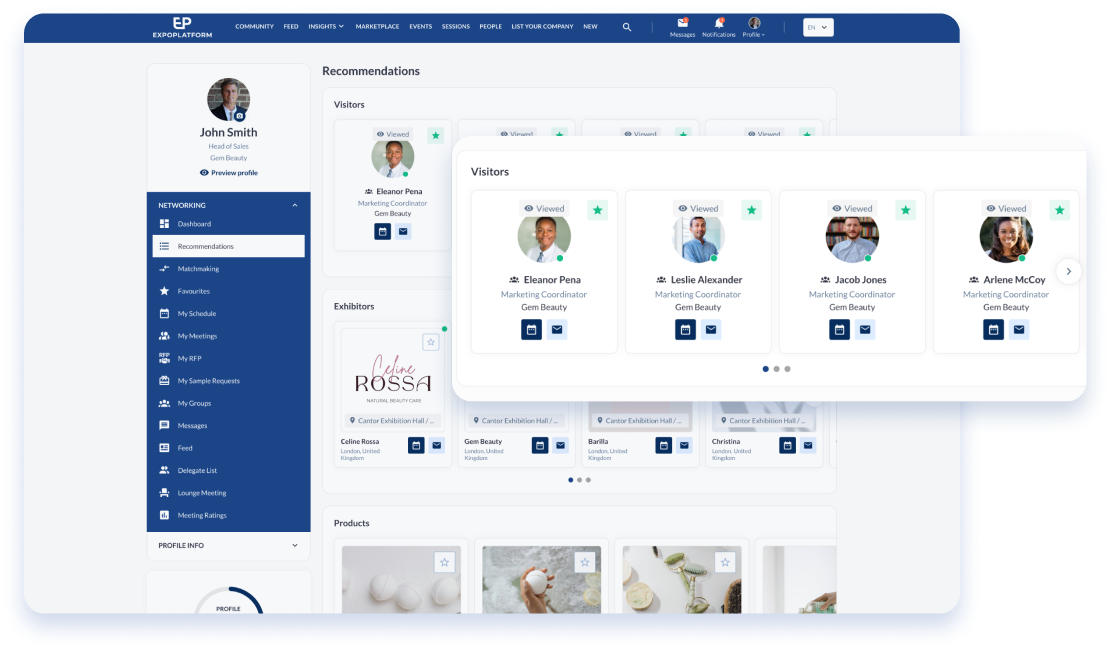This screenshot has width=1111, height=649.
Task: Click the envelope icon for Christina exhibitor
Action: coord(809,445)
